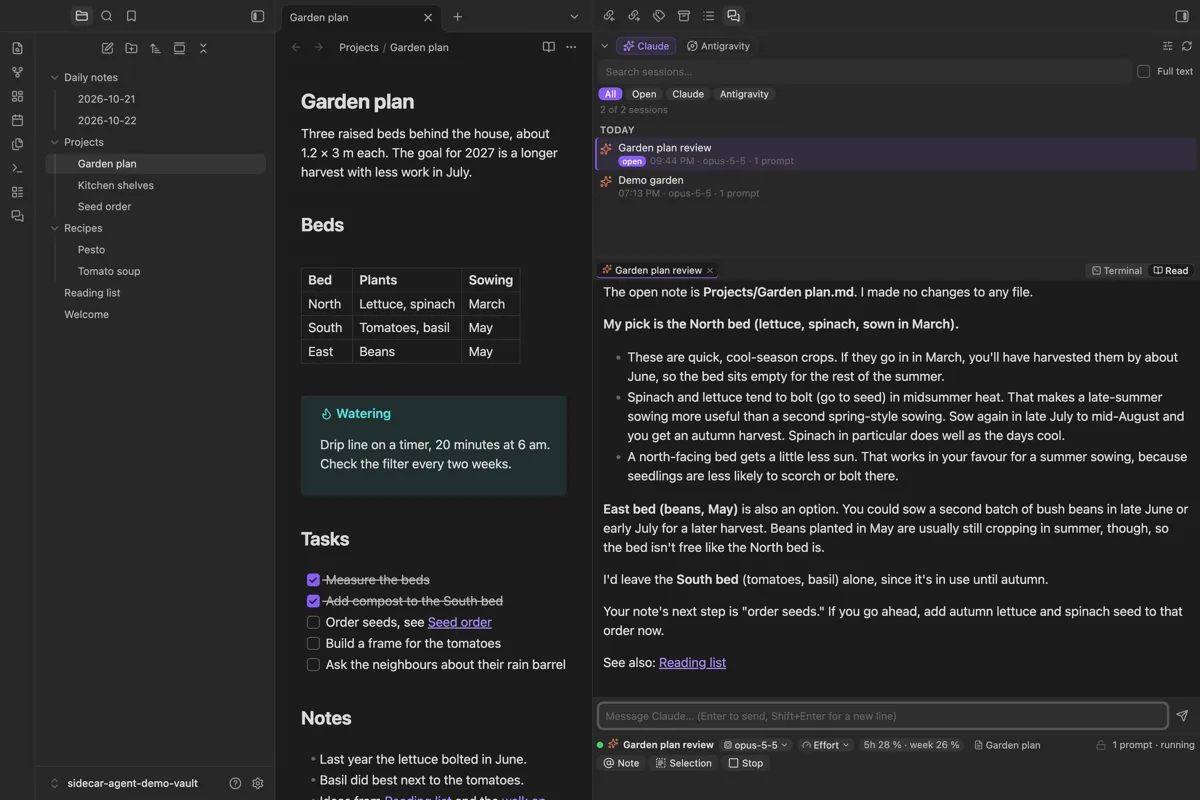Switch session view to Terminal mode
Screen dimensions: 1200x800
tap(1117, 270)
